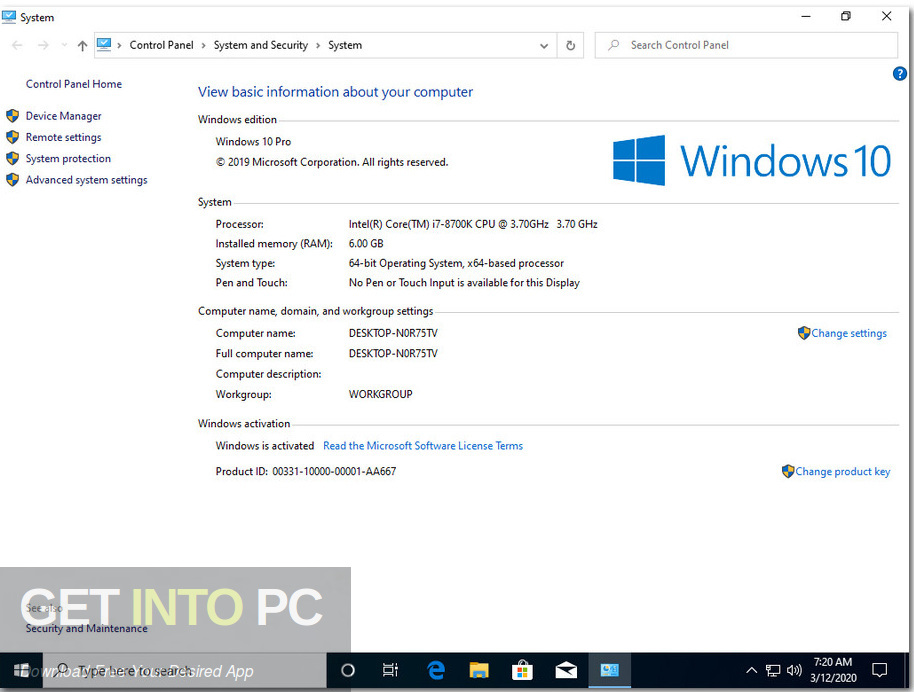914x692 pixels.
Task: Click the System window title icon
Action: 9,17
